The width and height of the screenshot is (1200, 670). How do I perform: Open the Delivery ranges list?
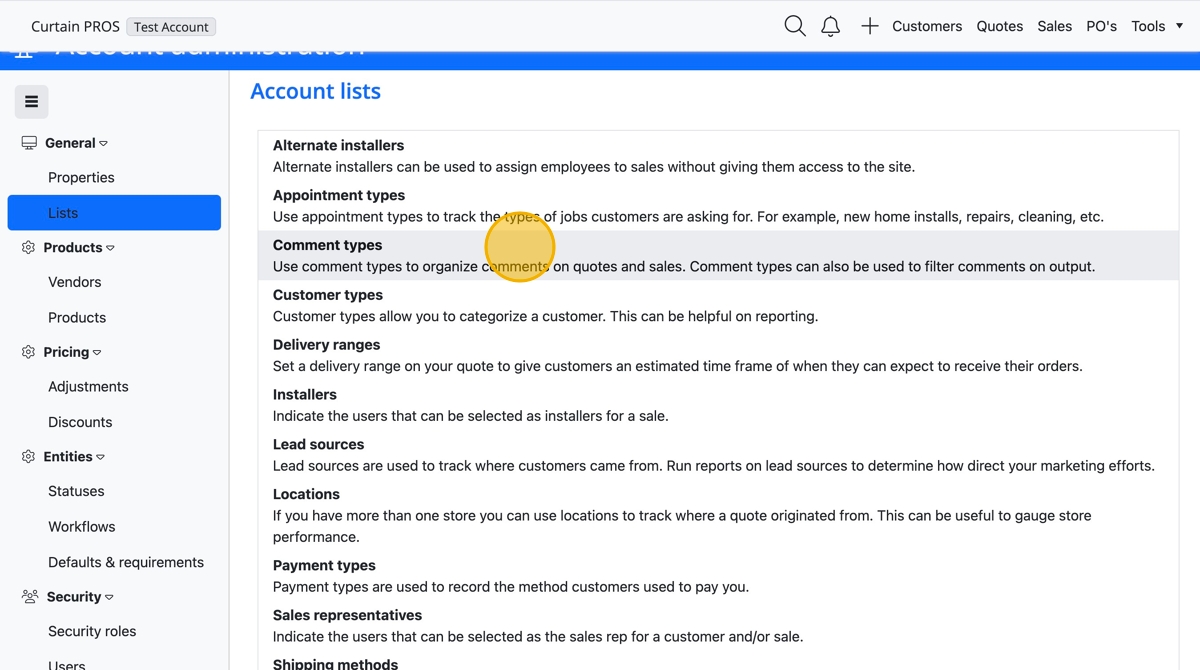tap(718, 355)
